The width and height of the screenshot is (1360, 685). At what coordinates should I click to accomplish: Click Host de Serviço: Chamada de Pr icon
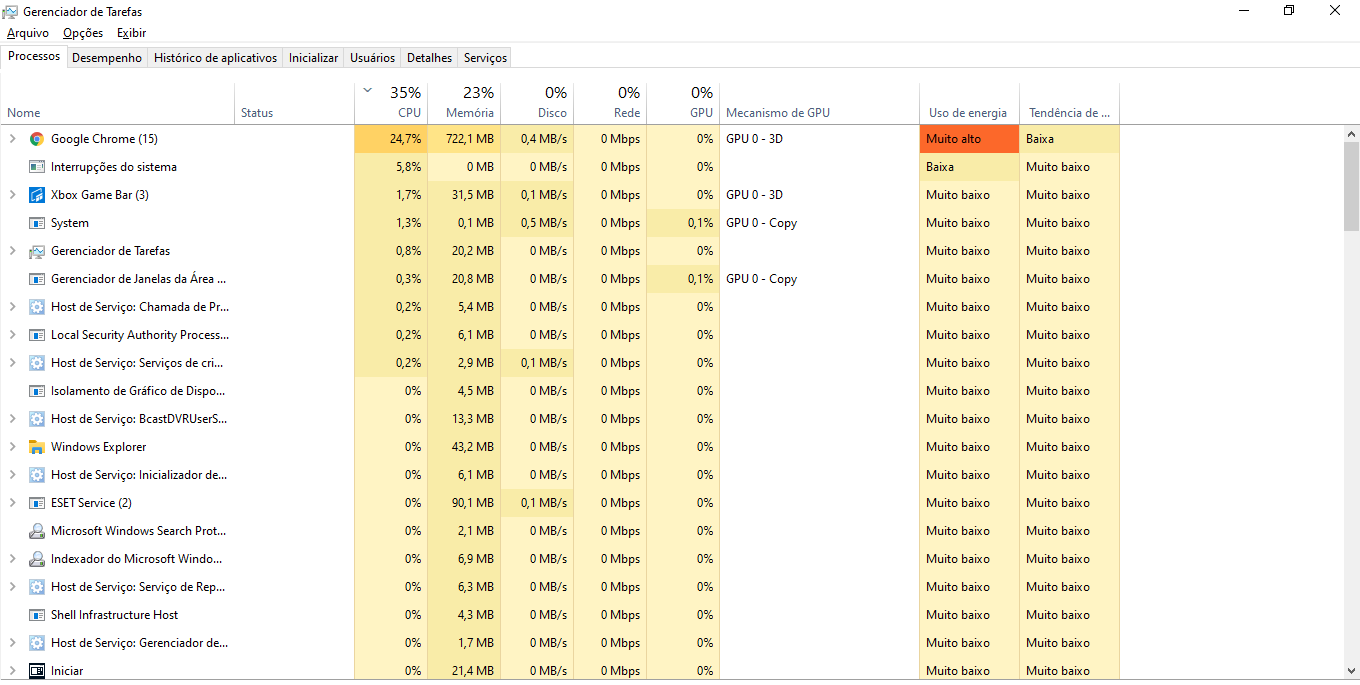[37, 307]
